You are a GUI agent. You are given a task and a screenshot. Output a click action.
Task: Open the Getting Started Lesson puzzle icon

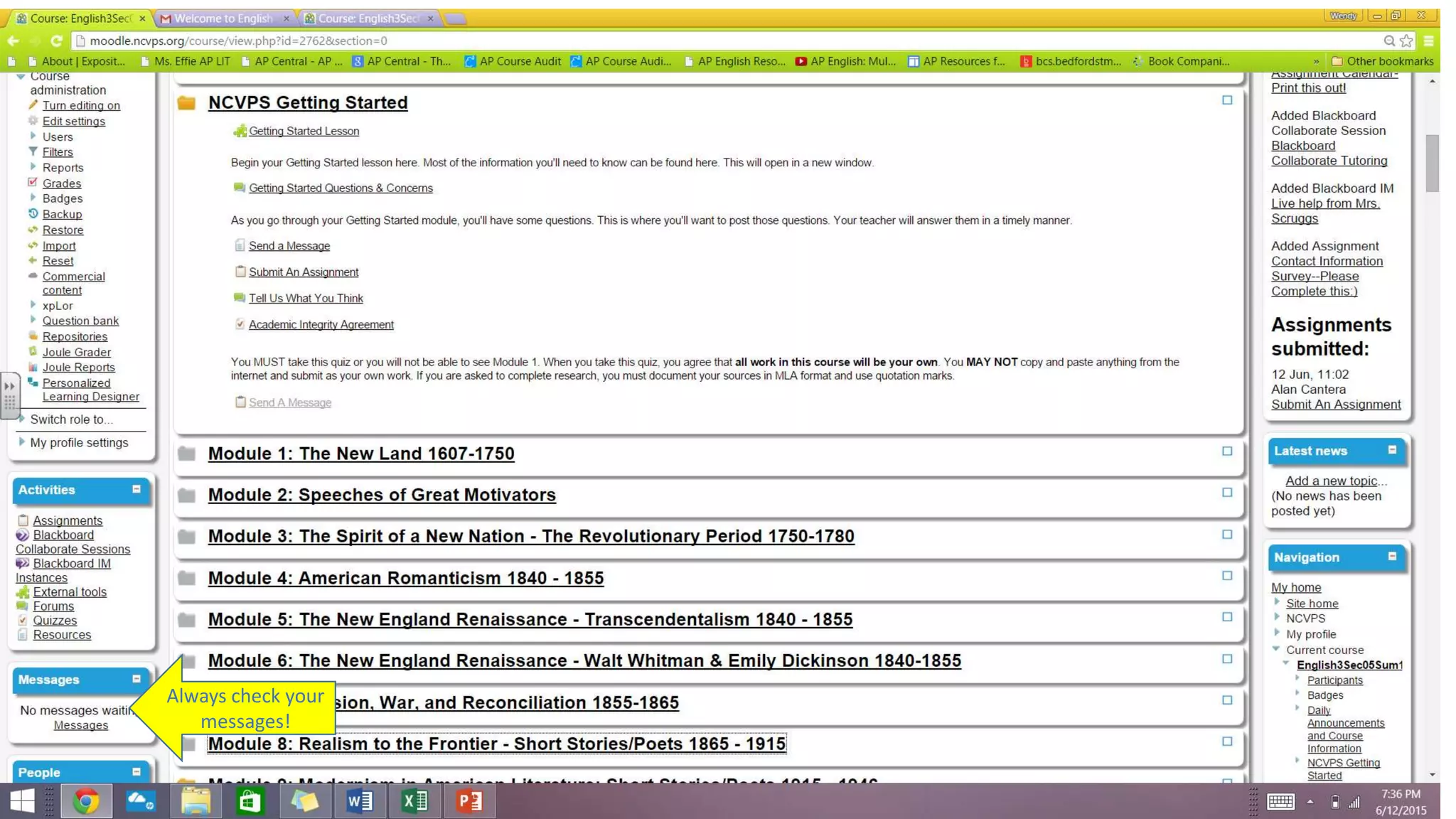pos(240,131)
